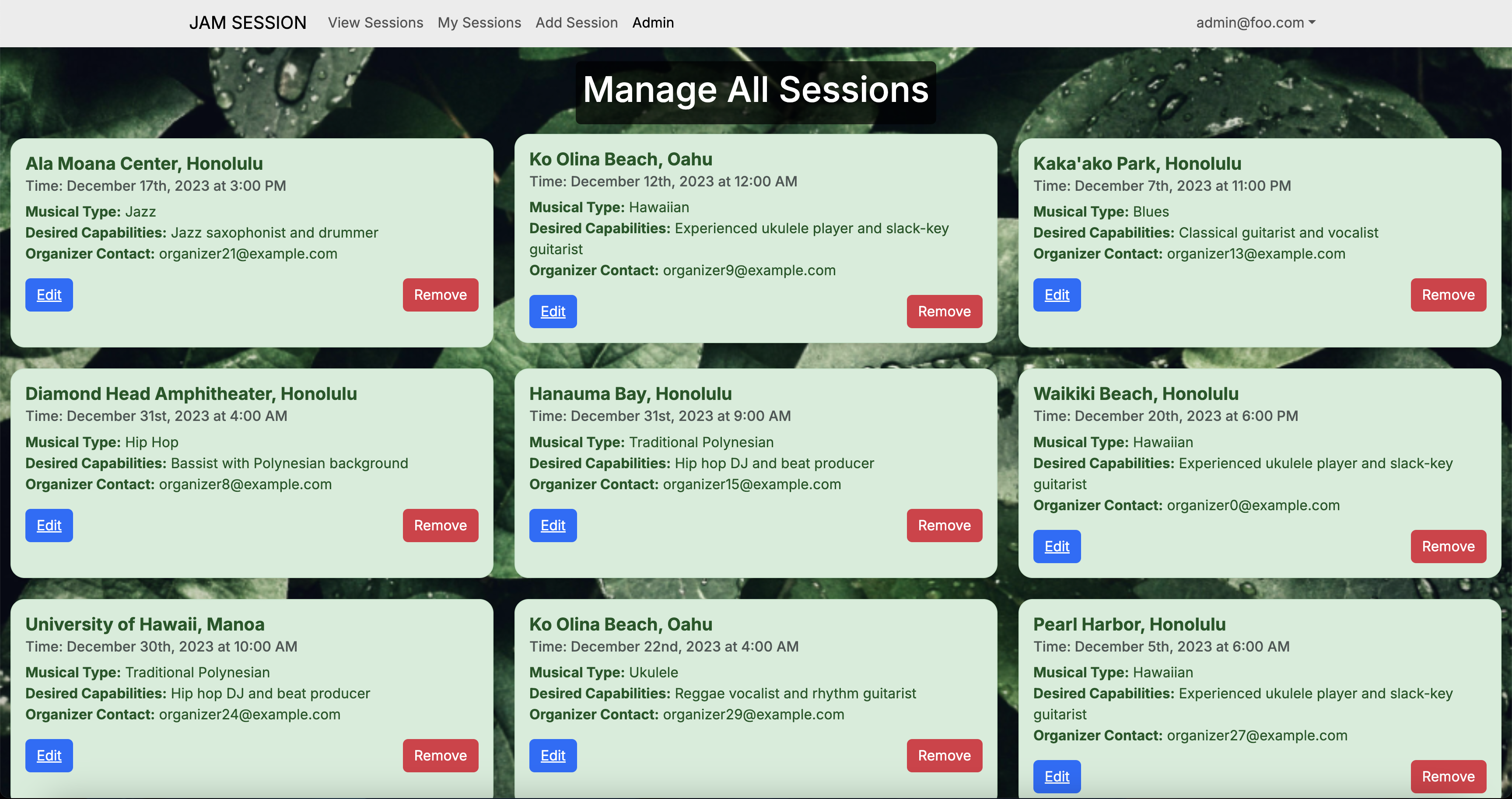Edit the Ala Moana Center session

[49, 295]
